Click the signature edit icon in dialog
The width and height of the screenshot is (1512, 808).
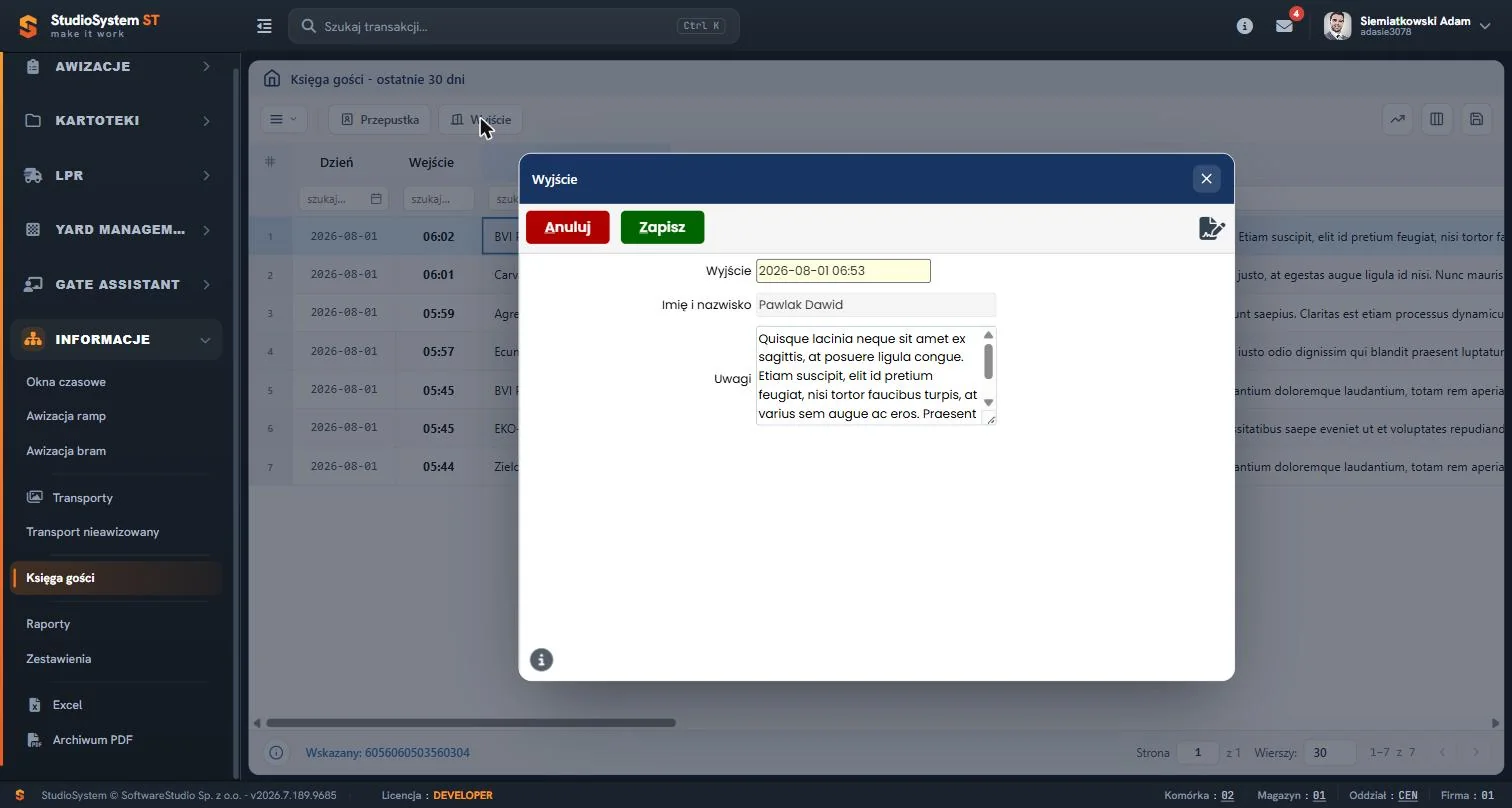point(1211,228)
